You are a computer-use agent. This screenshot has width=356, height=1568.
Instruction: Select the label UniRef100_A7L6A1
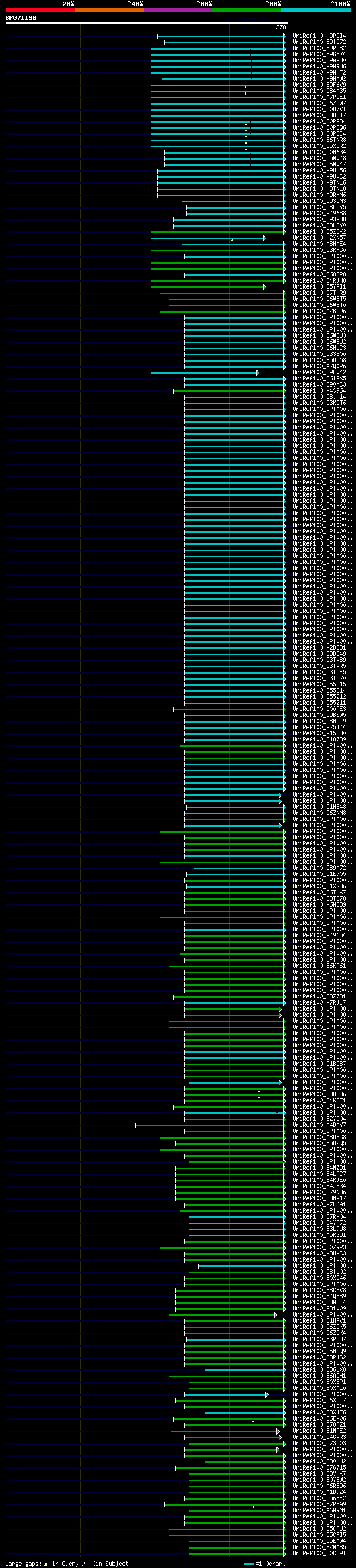tap(319, 1204)
